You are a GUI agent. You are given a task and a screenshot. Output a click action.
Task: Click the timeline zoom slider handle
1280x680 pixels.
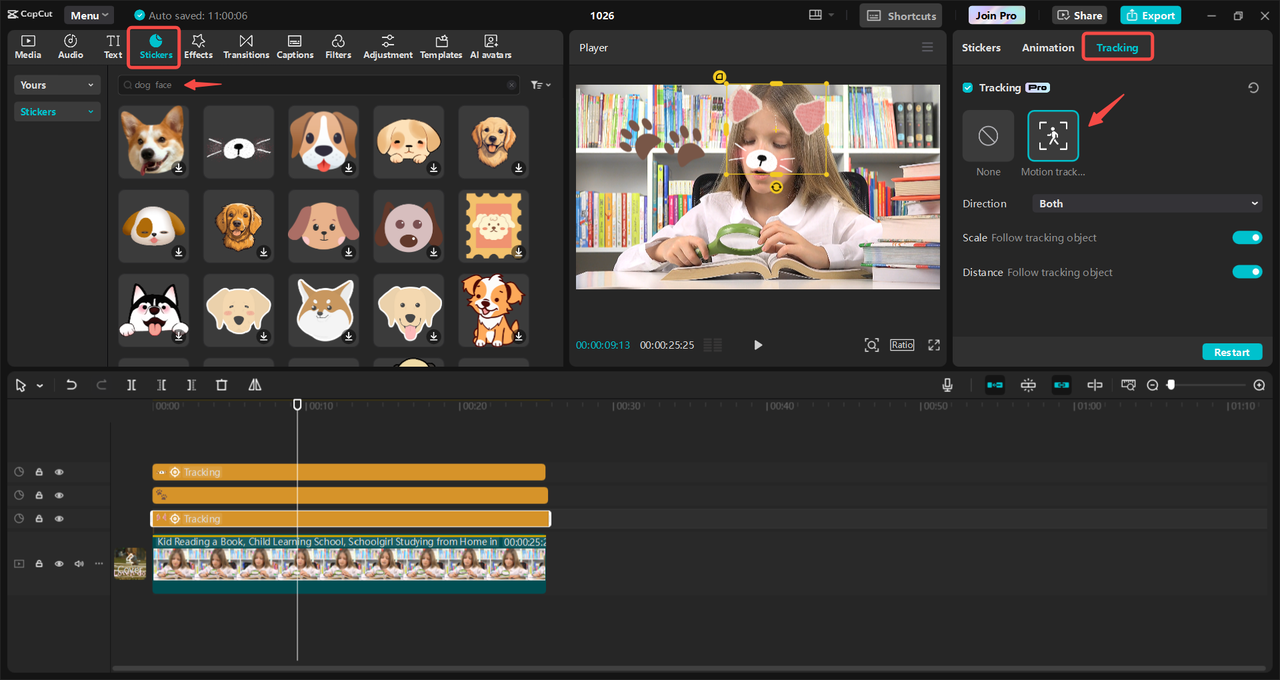(x=1171, y=385)
